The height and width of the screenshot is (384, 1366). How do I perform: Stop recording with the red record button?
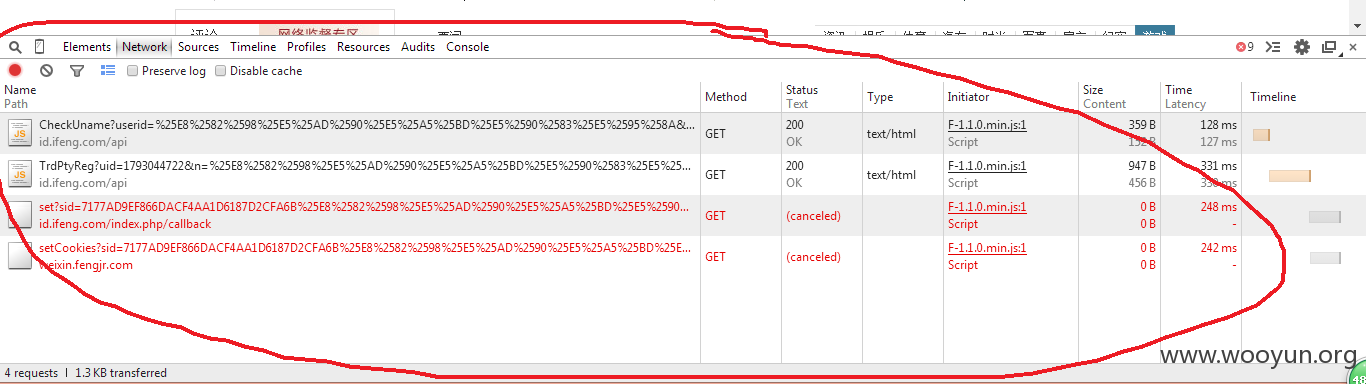(x=15, y=71)
